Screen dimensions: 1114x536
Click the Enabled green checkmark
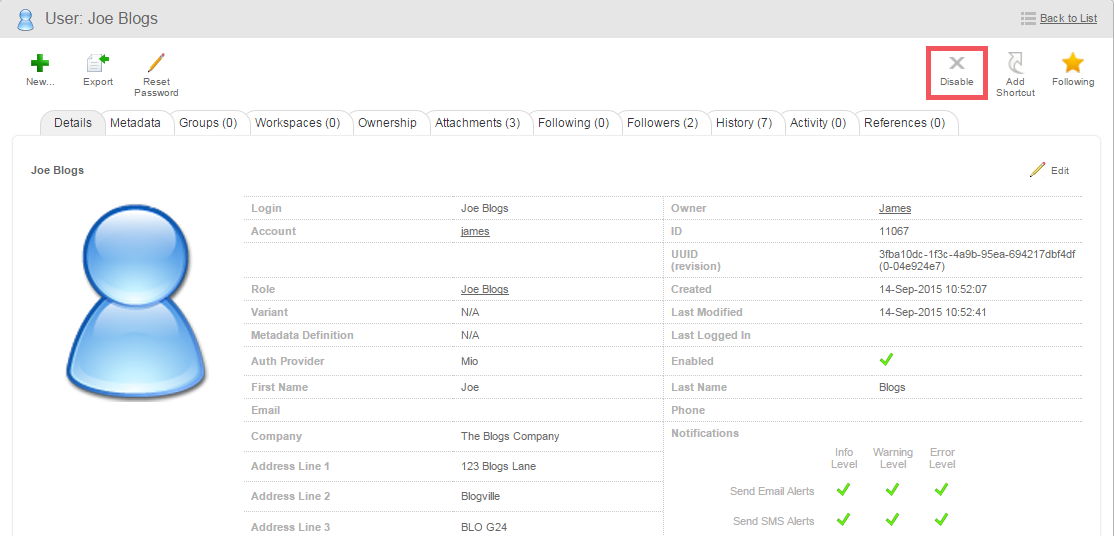point(886,360)
